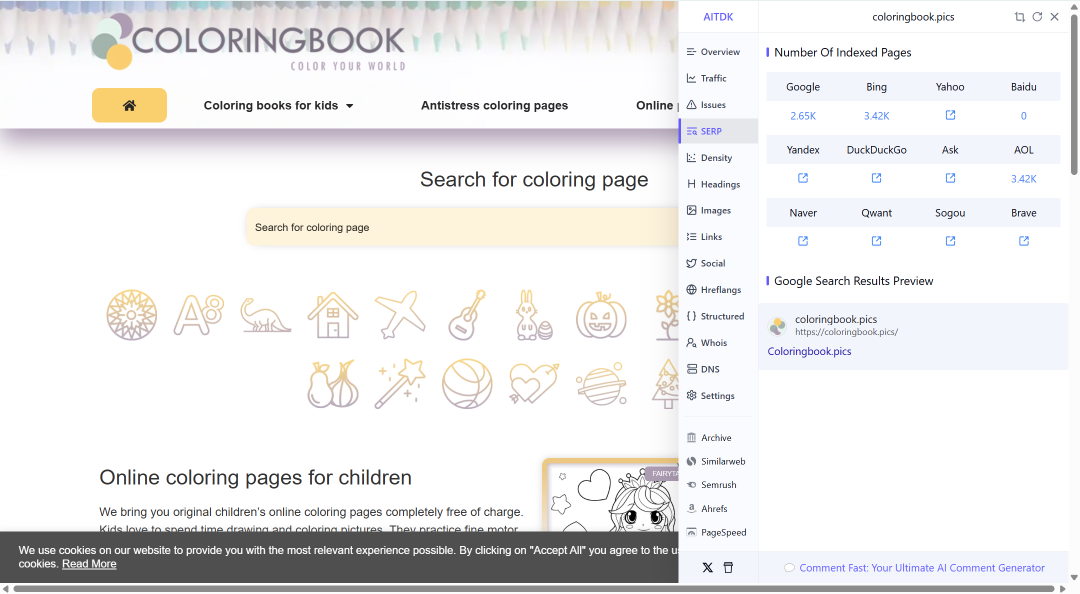The image size is (1080, 594).
Task: Click the fairy tale coloring page thumbnail
Action: coord(612,495)
